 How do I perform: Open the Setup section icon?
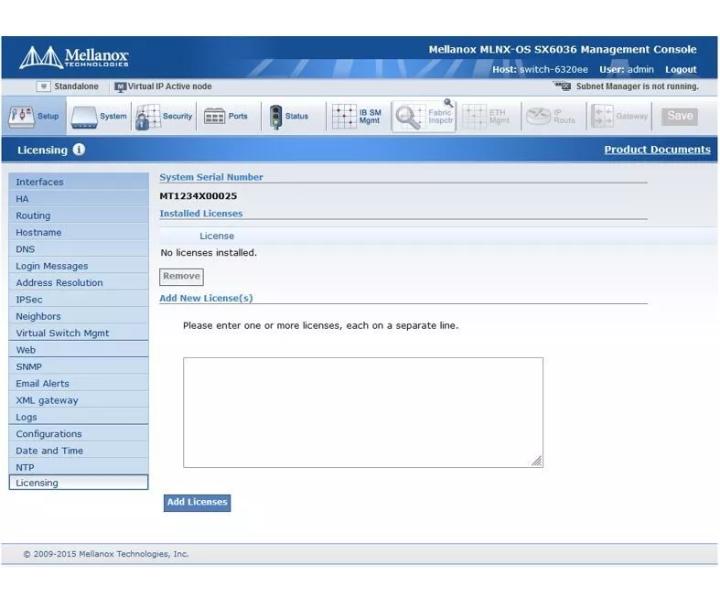21,117
